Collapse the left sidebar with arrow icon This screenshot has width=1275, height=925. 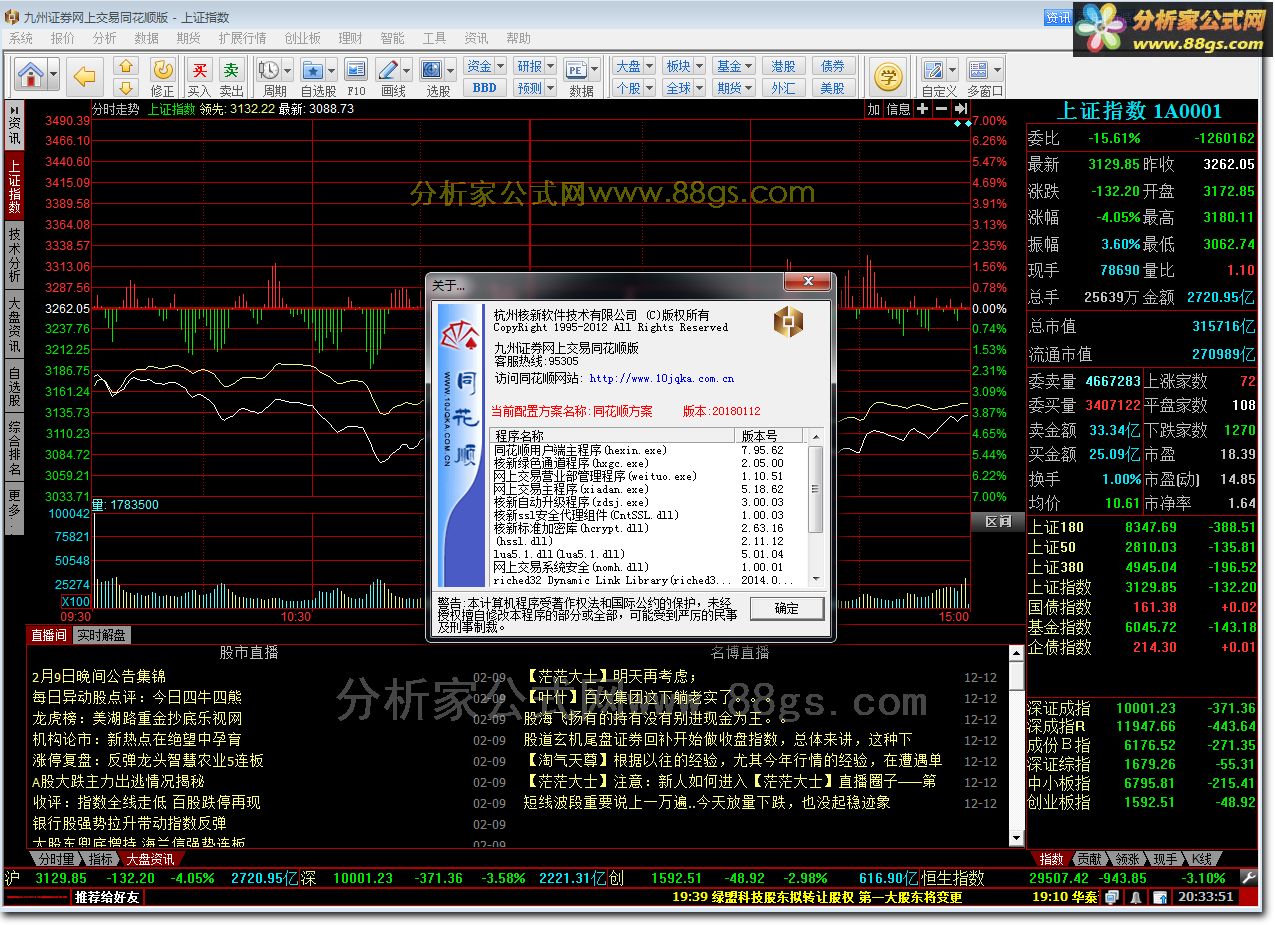tap(14, 109)
